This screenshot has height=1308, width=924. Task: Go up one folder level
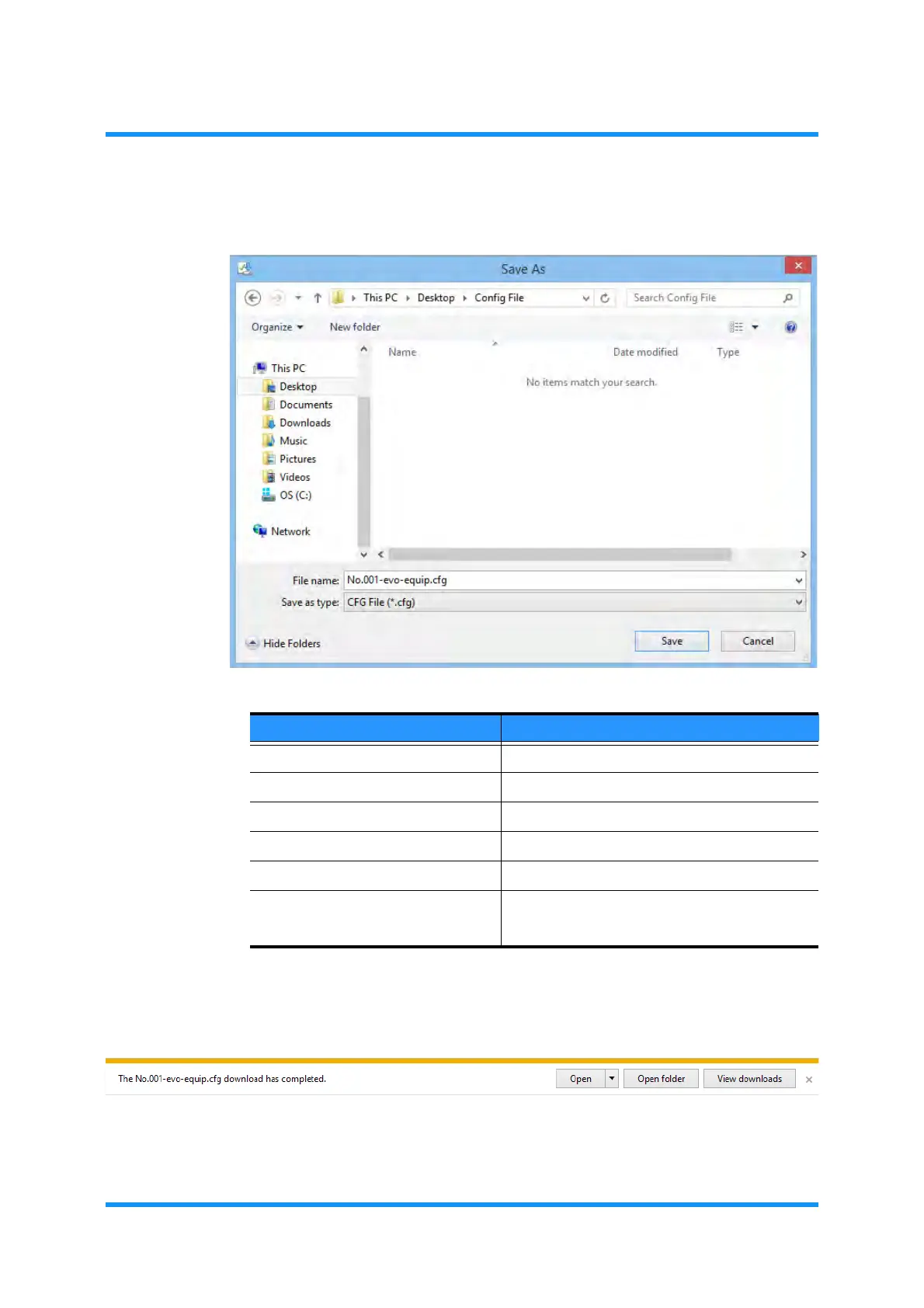coord(318,297)
